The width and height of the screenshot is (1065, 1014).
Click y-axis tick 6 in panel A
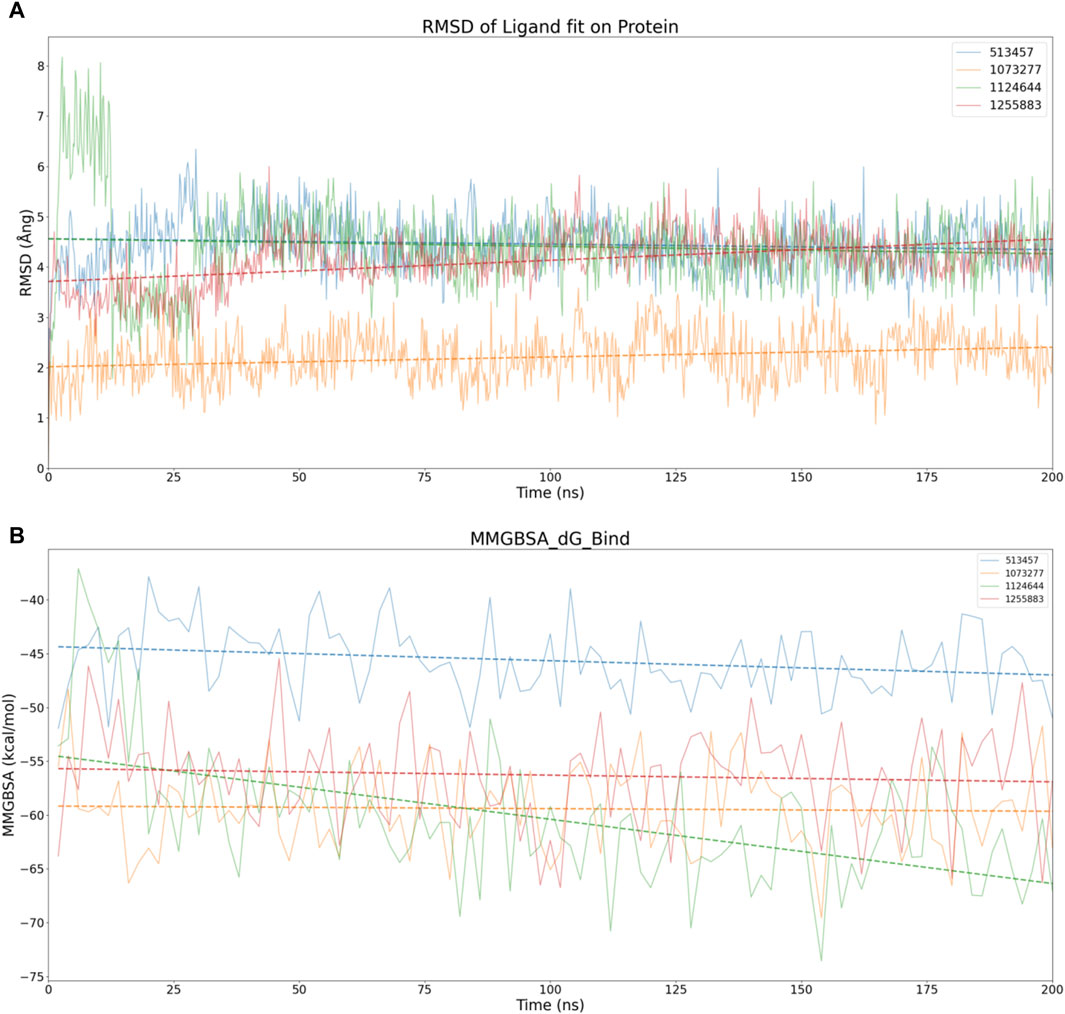(41, 167)
